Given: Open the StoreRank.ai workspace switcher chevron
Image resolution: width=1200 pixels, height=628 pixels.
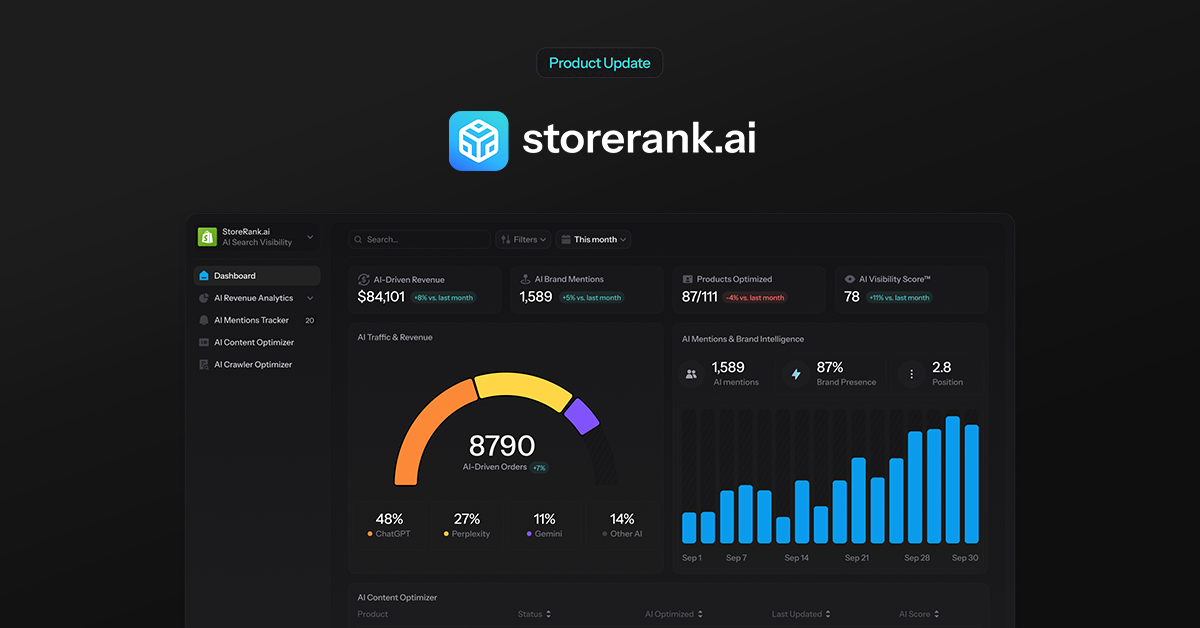Looking at the screenshot, I should pyautogui.click(x=310, y=237).
